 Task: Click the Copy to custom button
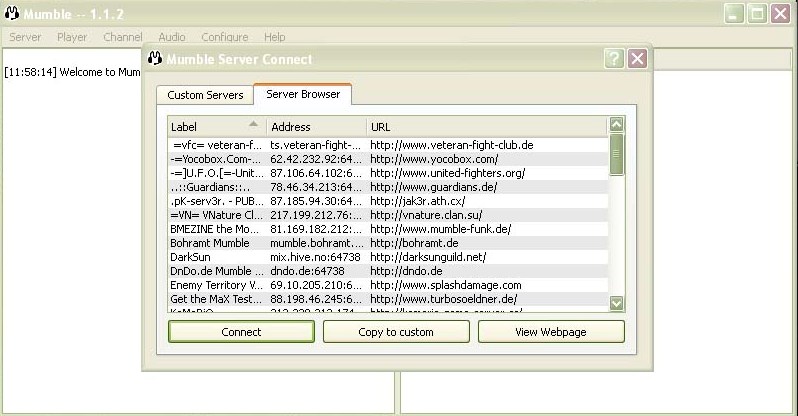(x=396, y=332)
